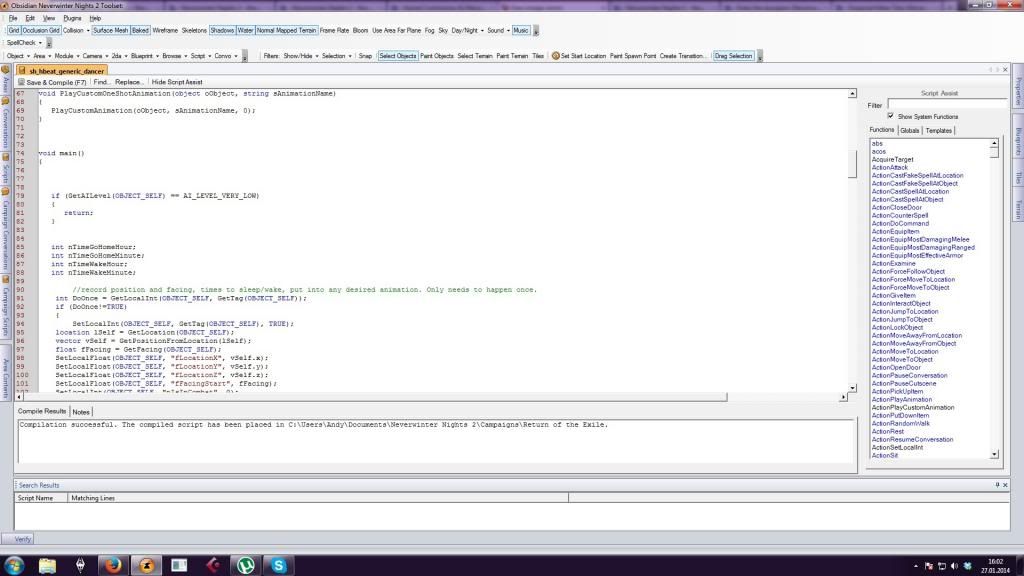The image size is (1024, 576).
Task: Open Firefox from the taskbar
Action: click(113, 565)
